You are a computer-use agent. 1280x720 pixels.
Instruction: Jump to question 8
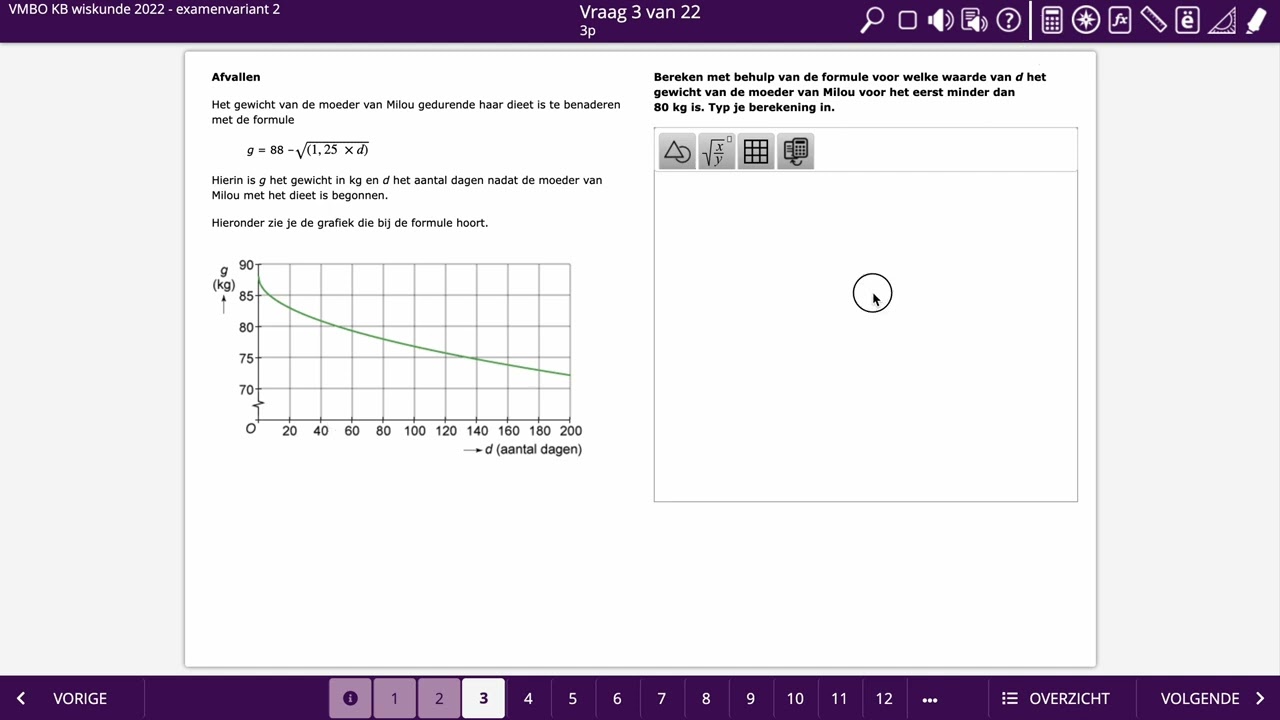pos(706,698)
